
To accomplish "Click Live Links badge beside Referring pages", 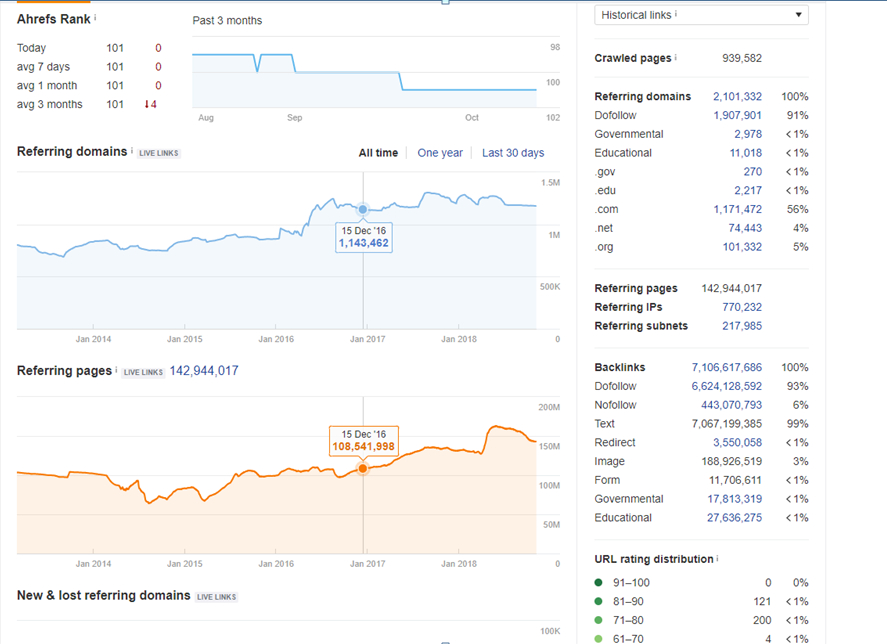I will [144, 372].
